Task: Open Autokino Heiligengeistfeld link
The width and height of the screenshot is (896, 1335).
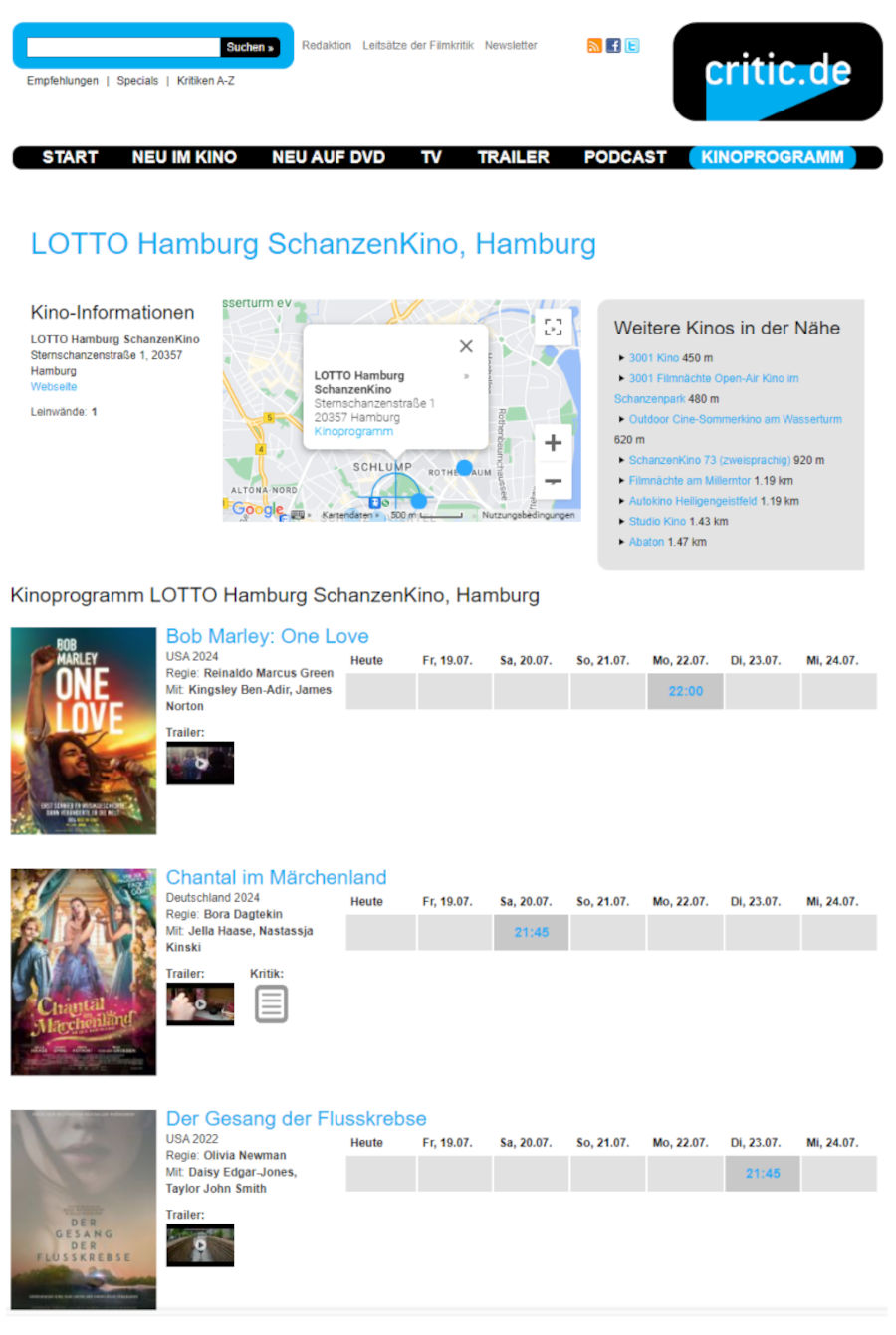Action: [x=693, y=501]
